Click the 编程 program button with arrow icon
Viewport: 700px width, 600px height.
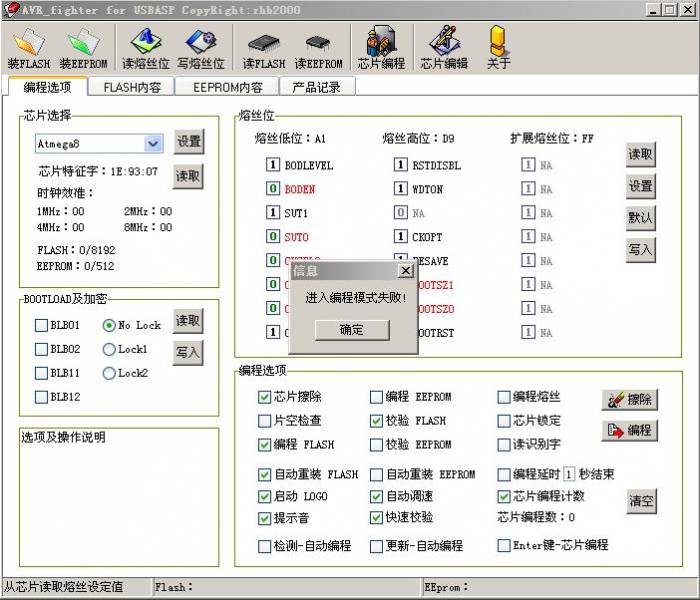click(629, 430)
